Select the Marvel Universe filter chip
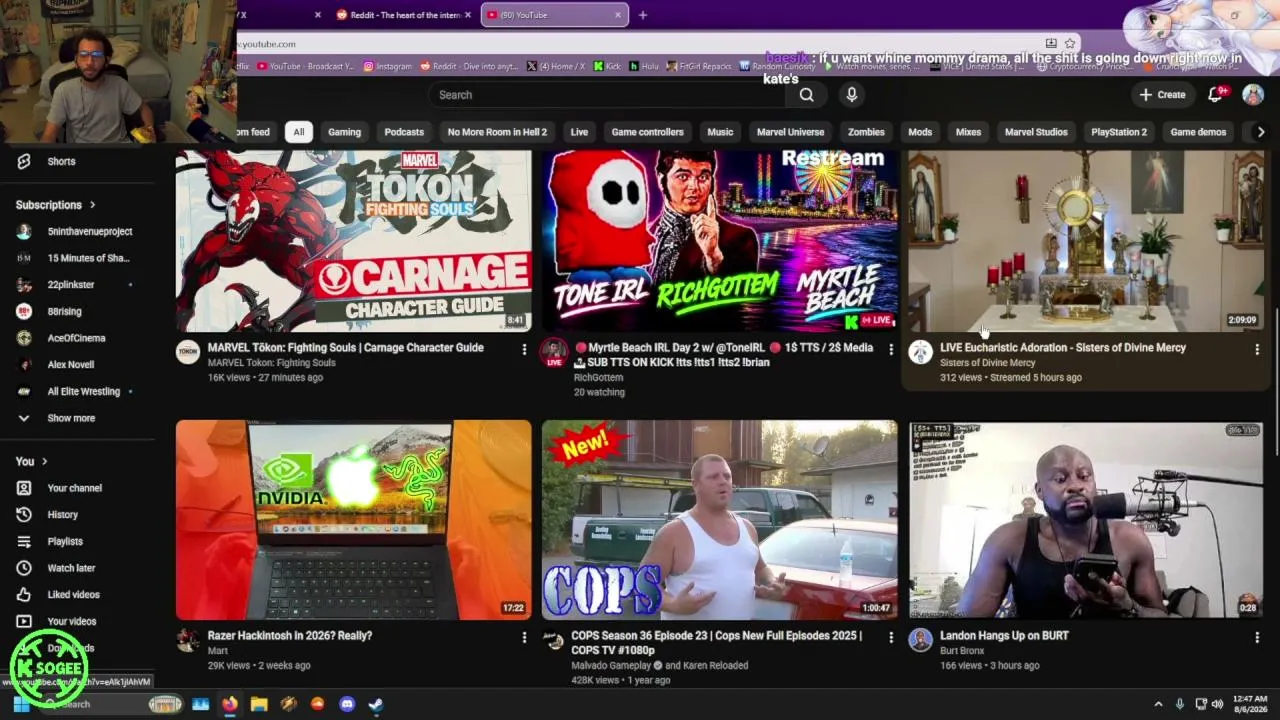Screen dimensions: 1280x720 [x=790, y=132]
